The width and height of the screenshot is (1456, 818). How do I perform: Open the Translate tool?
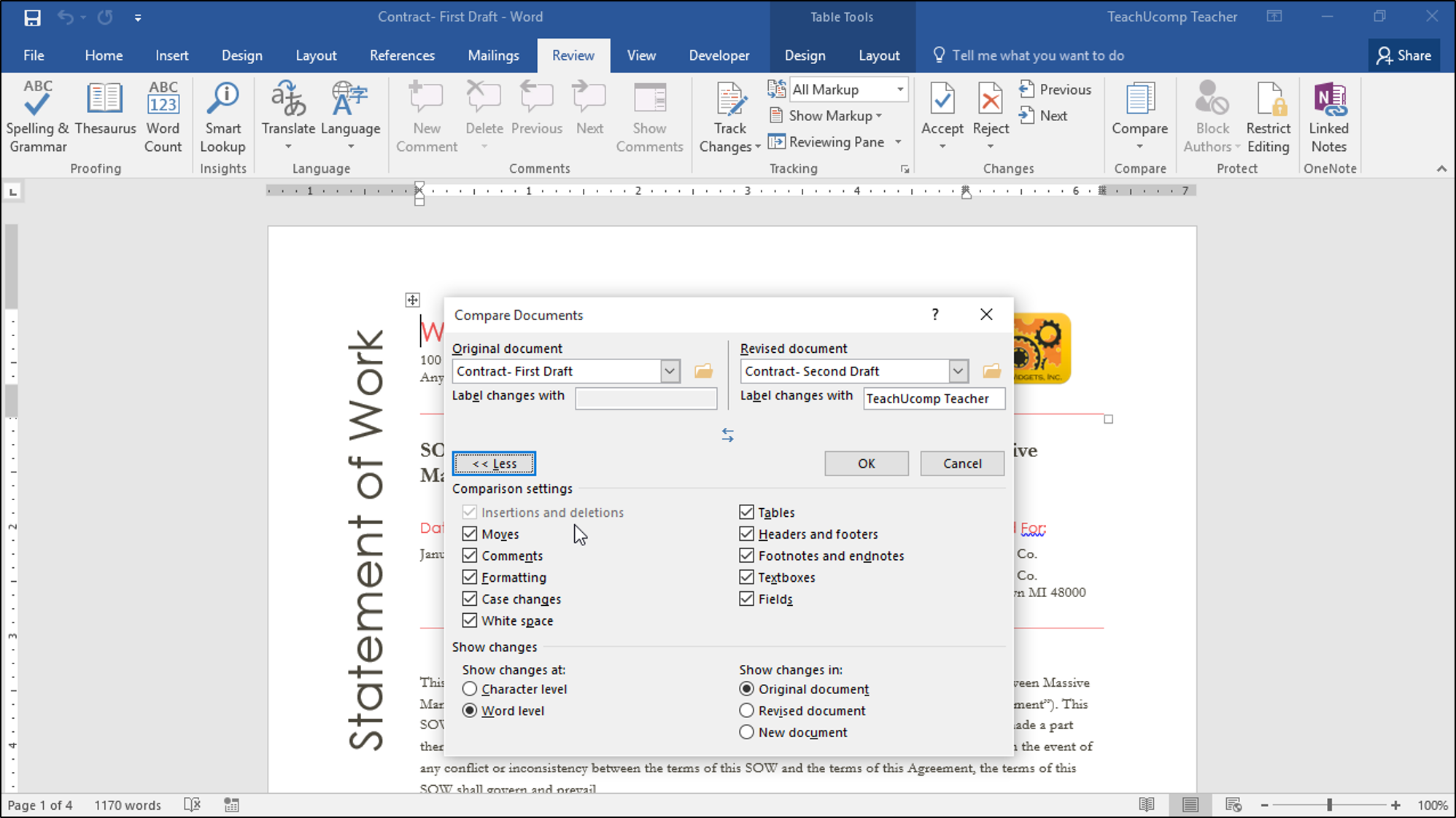(x=288, y=117)
